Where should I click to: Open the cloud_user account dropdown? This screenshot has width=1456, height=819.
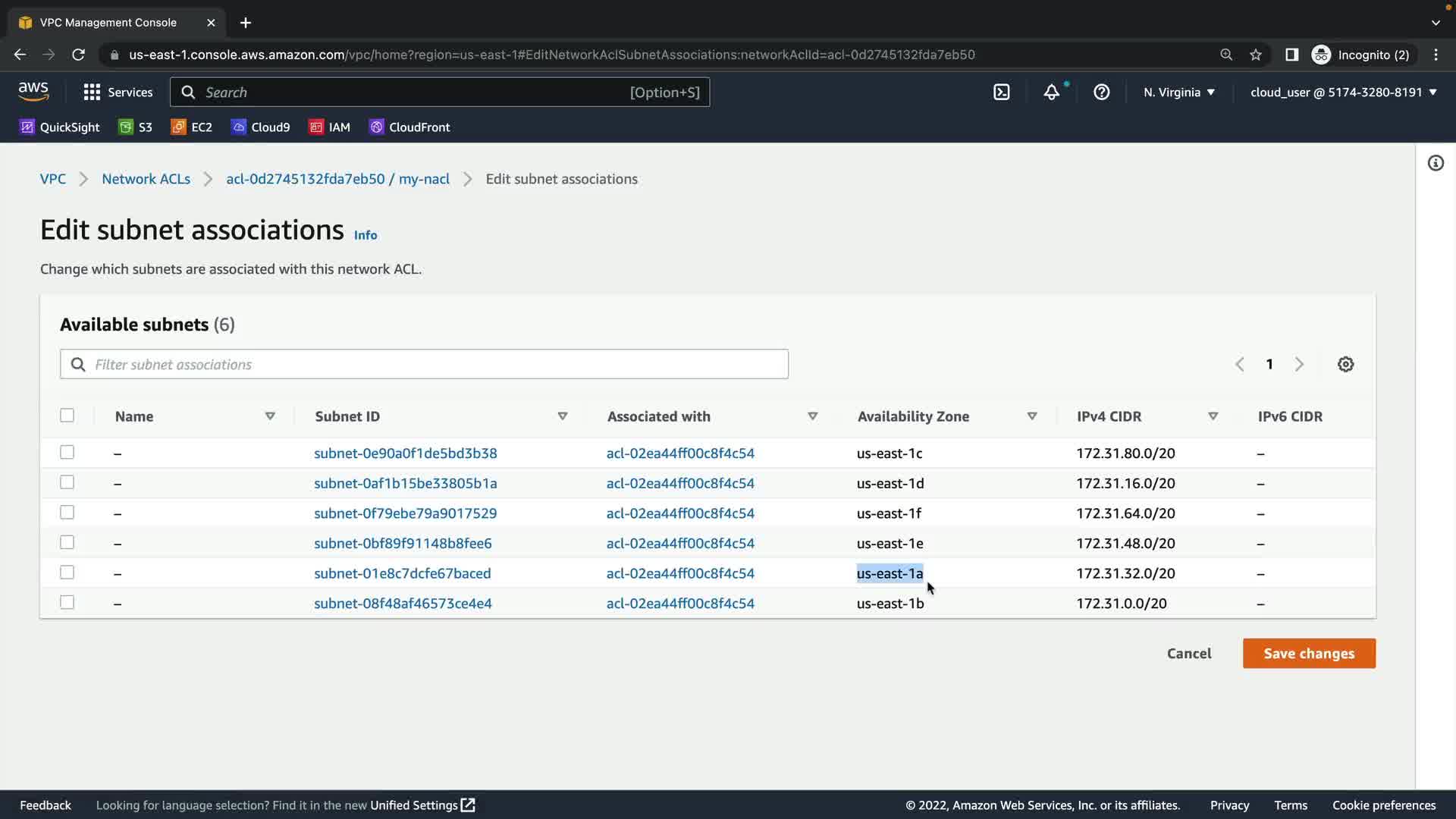1343,93
